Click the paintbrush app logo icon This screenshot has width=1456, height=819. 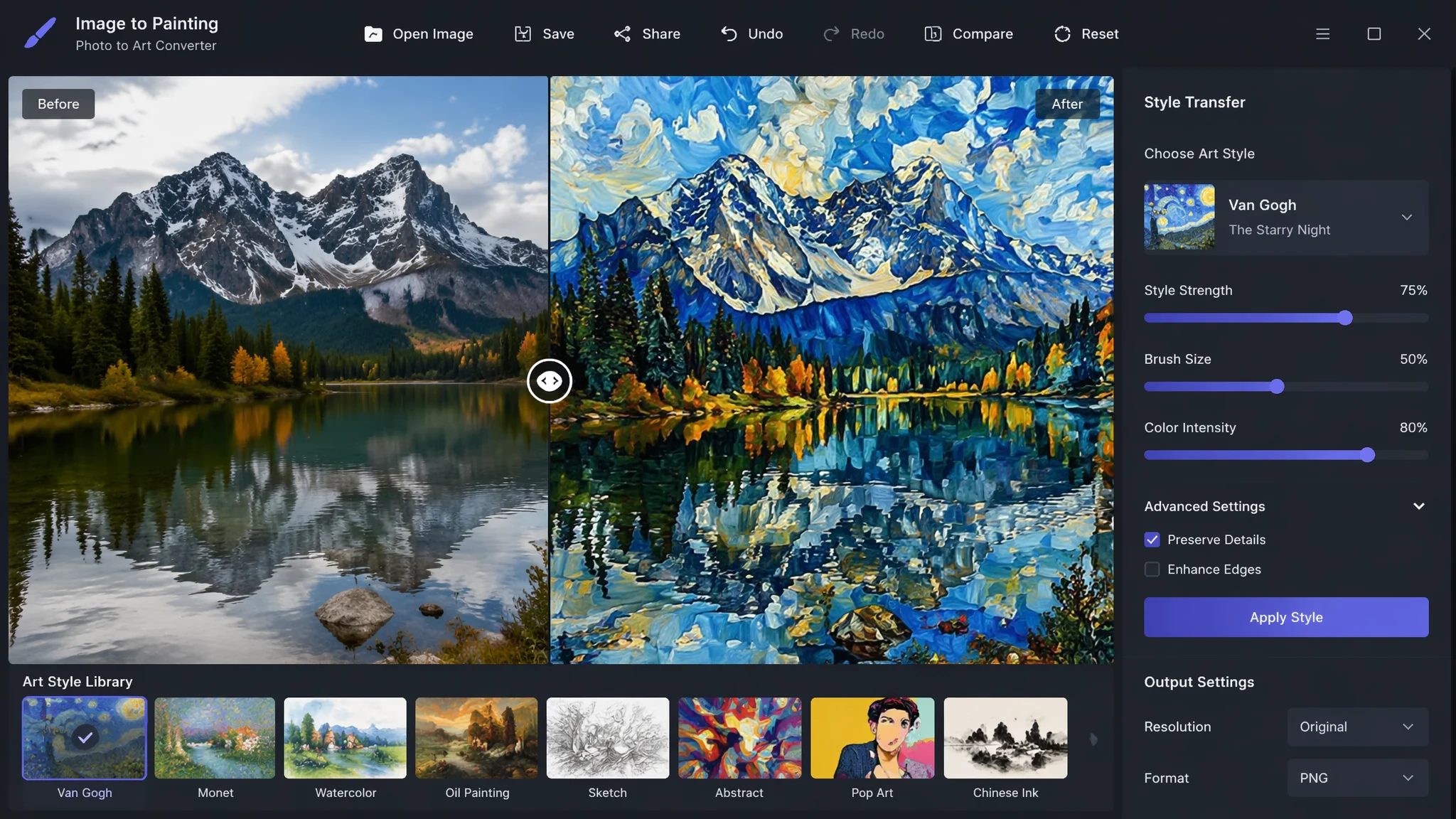click(x=40, y=33)
